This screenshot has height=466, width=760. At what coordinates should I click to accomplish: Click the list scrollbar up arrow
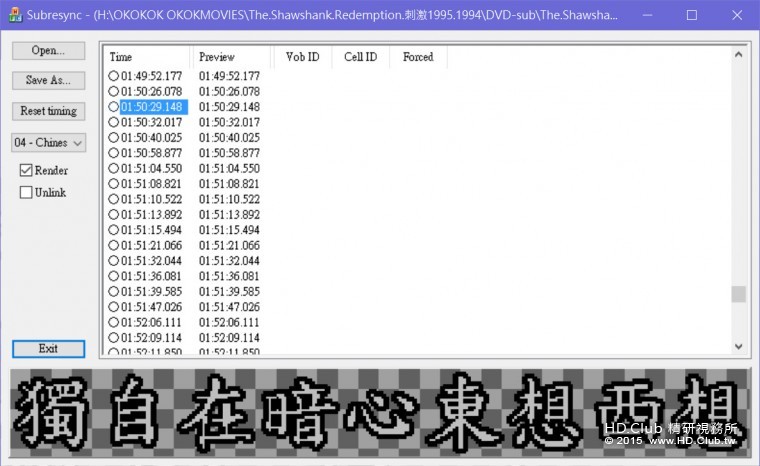coord(738,55)
